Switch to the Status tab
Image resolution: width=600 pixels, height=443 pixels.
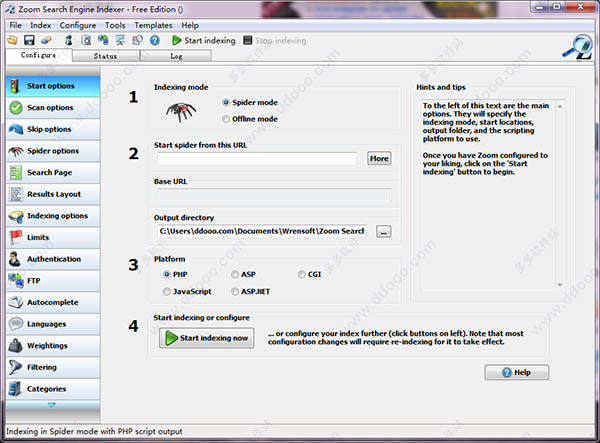(x=106, y=56)
